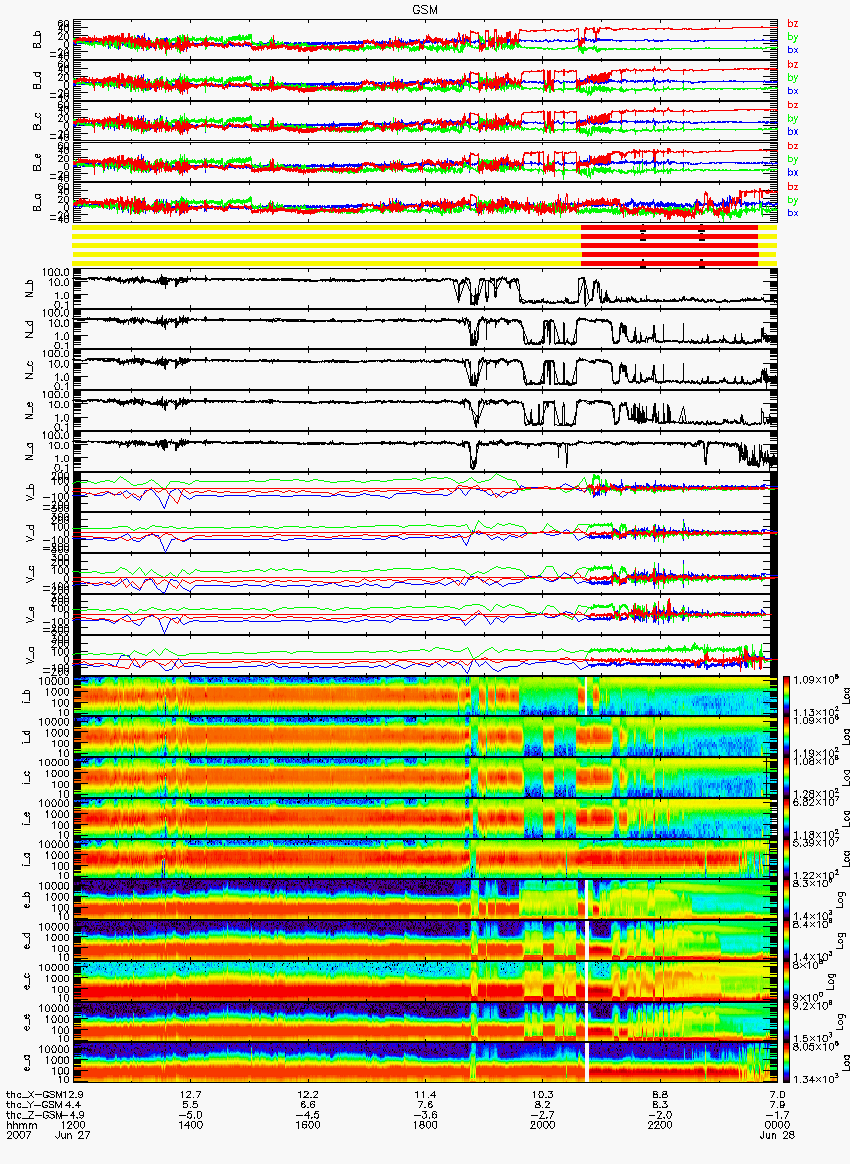Click the 1400 time tick label
The width and height of the screenshot is (850, 1164).
pos(190,1125)
